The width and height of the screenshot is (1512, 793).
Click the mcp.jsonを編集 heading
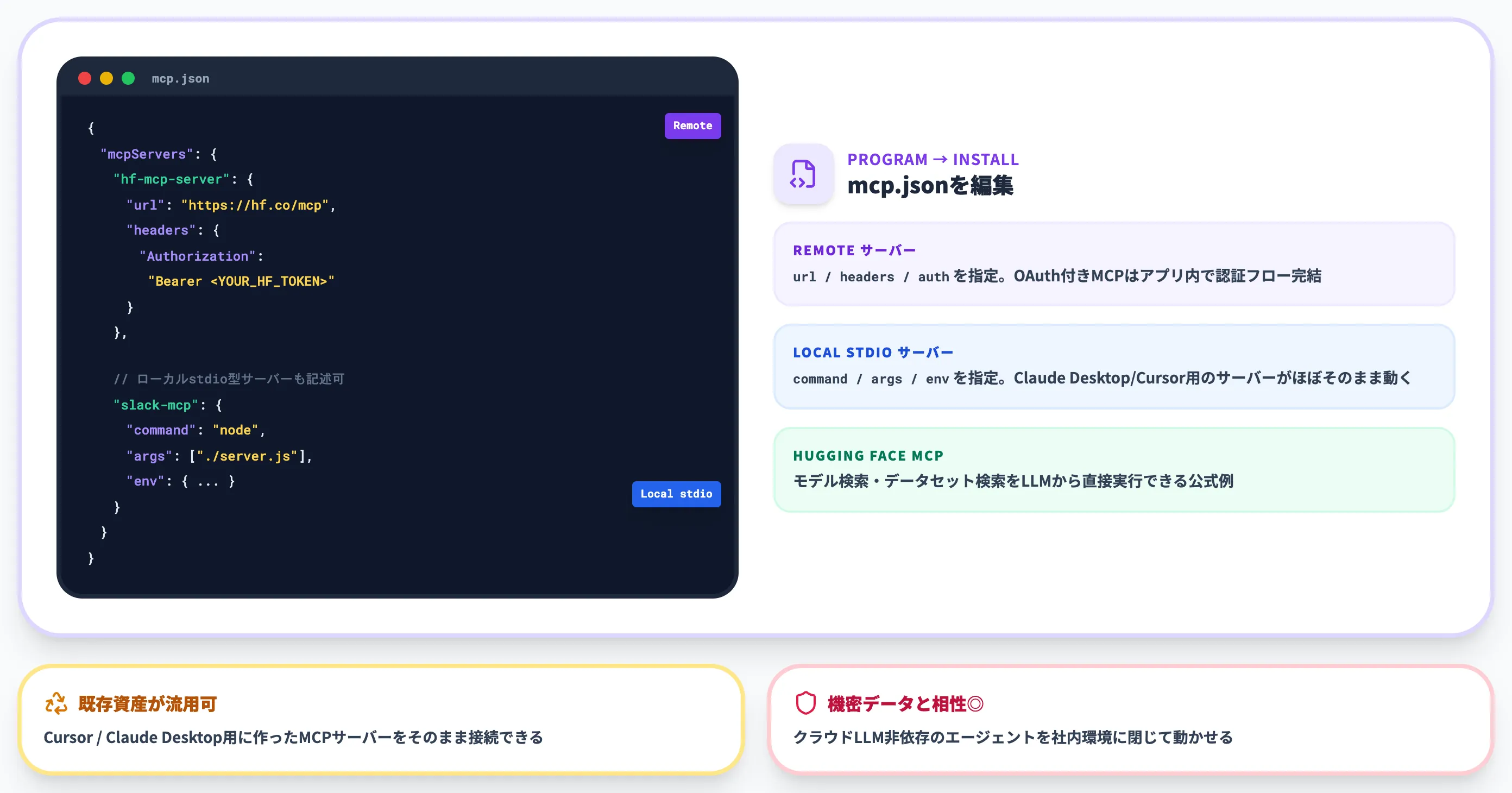click(930, 185)
